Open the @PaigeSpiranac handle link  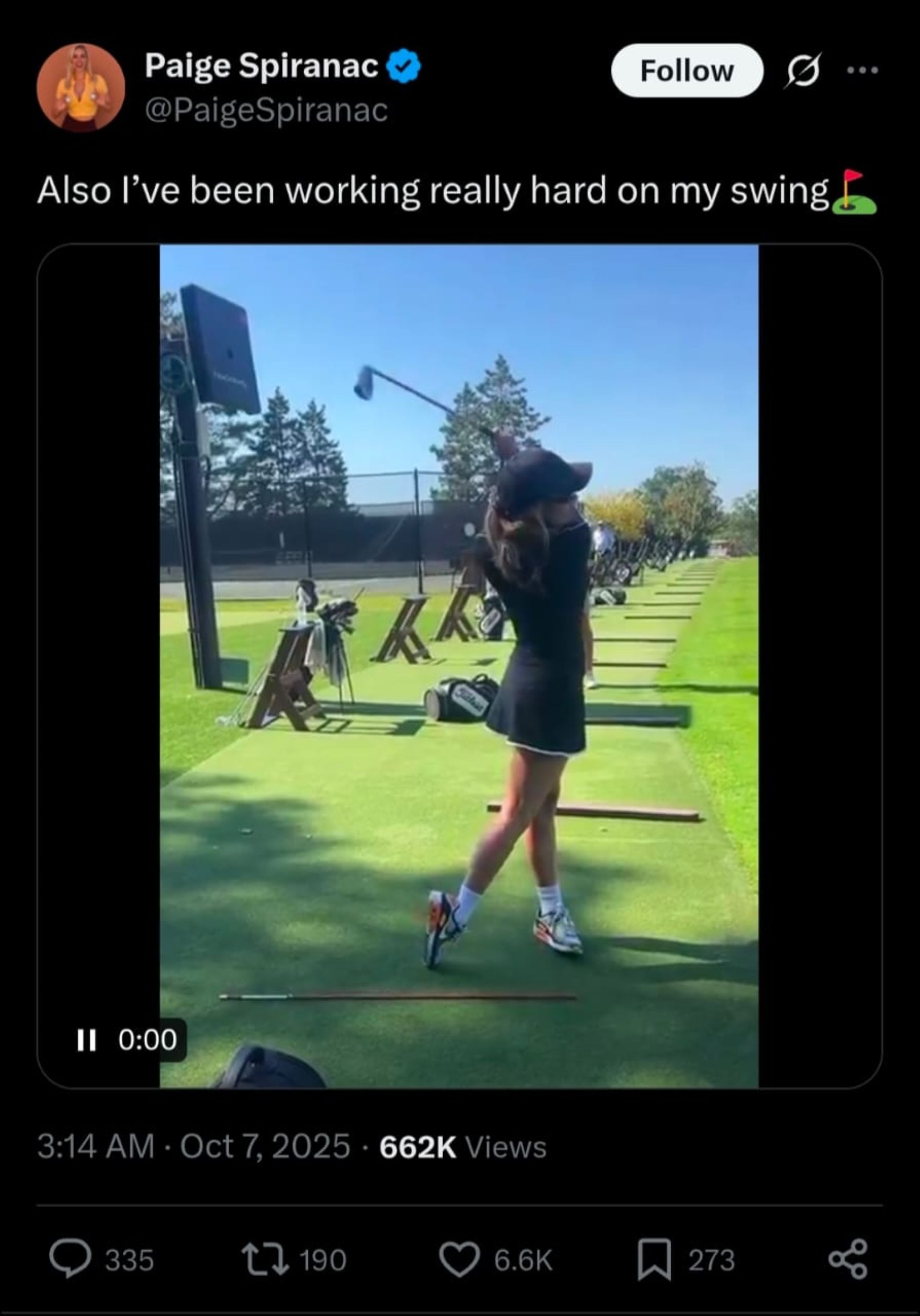click(266, 110)
